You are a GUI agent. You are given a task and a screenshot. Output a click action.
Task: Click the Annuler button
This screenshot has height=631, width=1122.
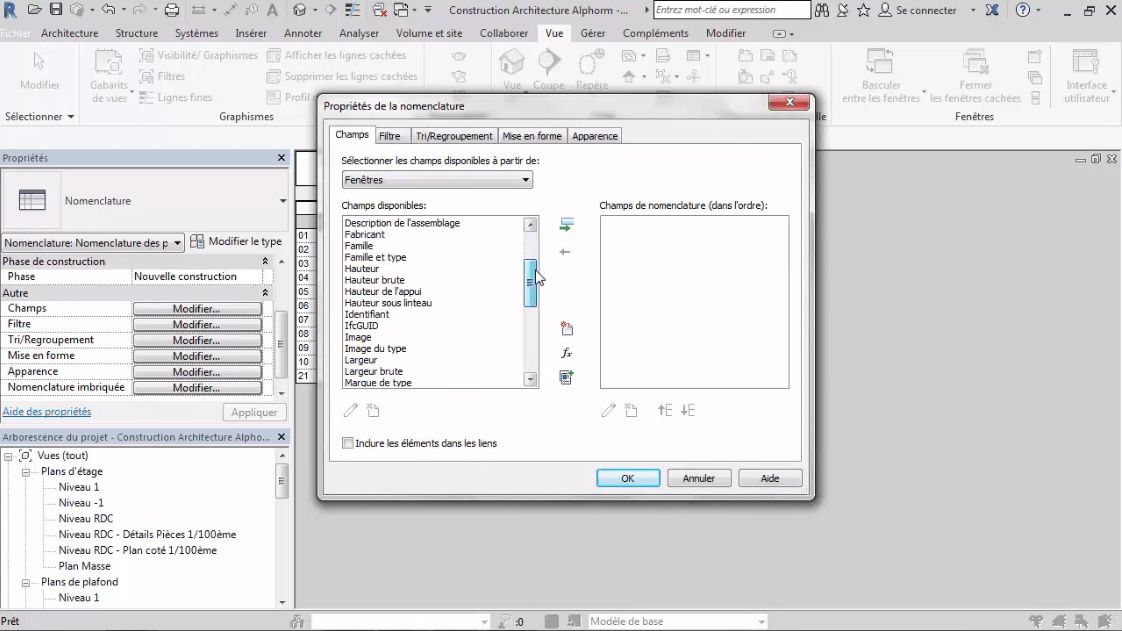click(698, 478)
